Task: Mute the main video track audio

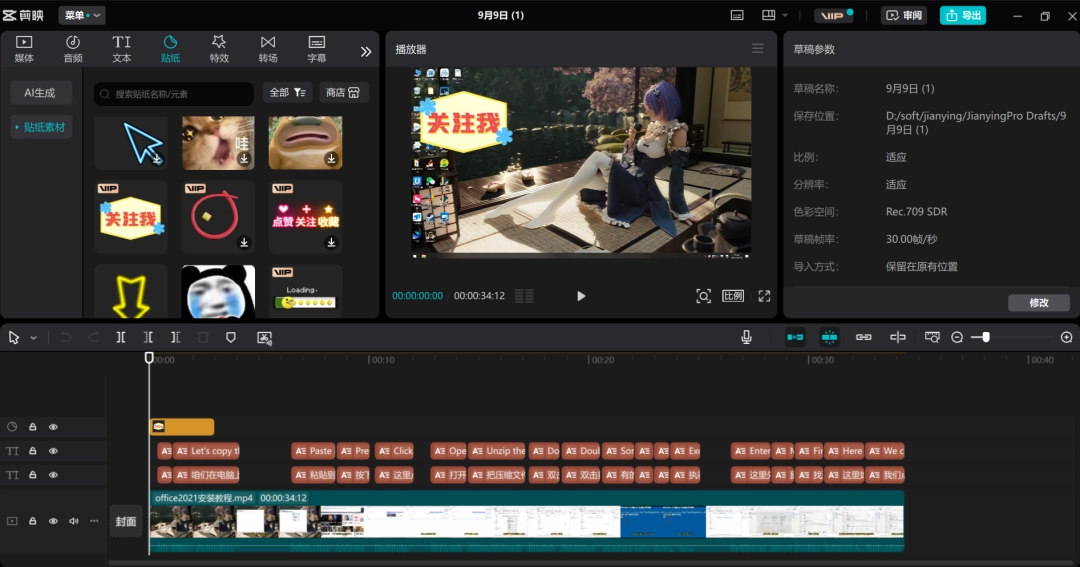Action: pos(74,522)
